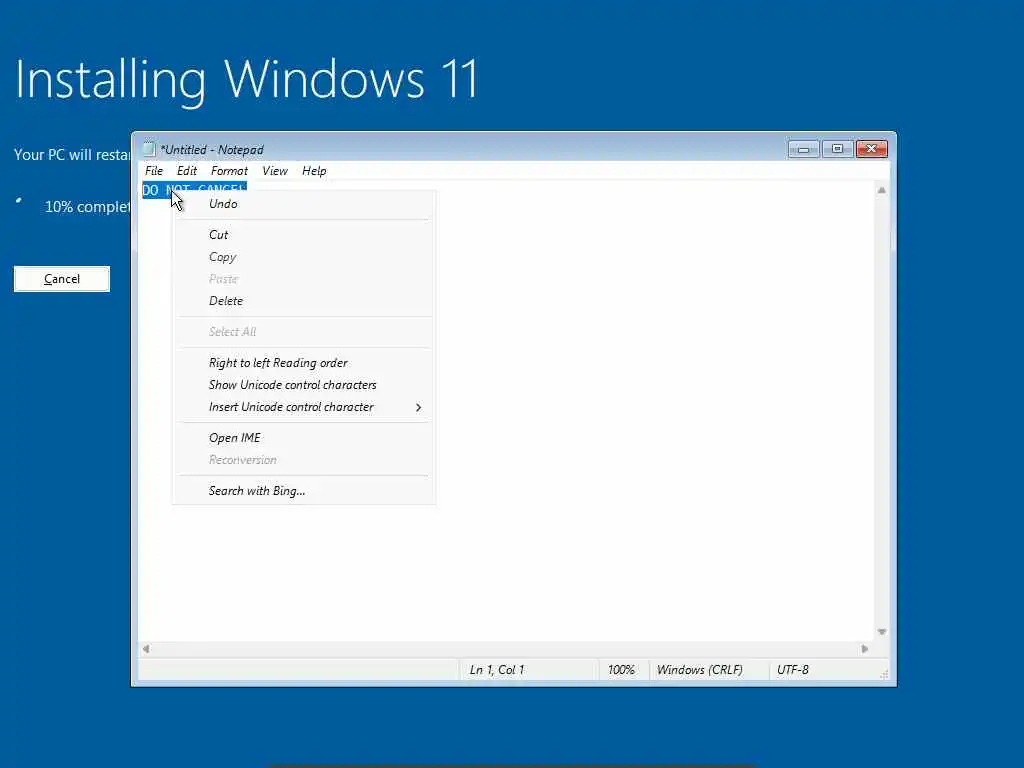Click the resize grip in the Notepad corner
1024x768 pixels.
click(884, 675)
